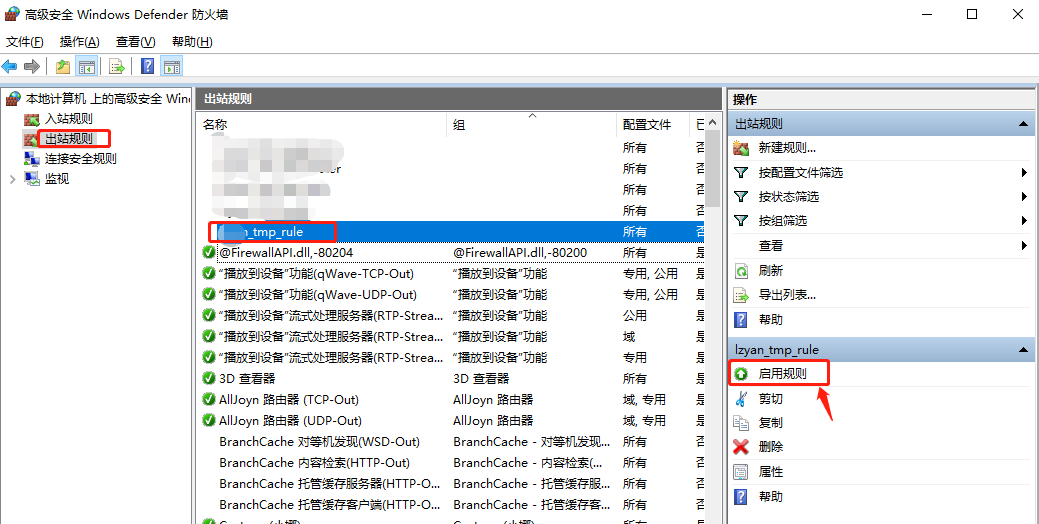Go up one level with folder icon

63,66
